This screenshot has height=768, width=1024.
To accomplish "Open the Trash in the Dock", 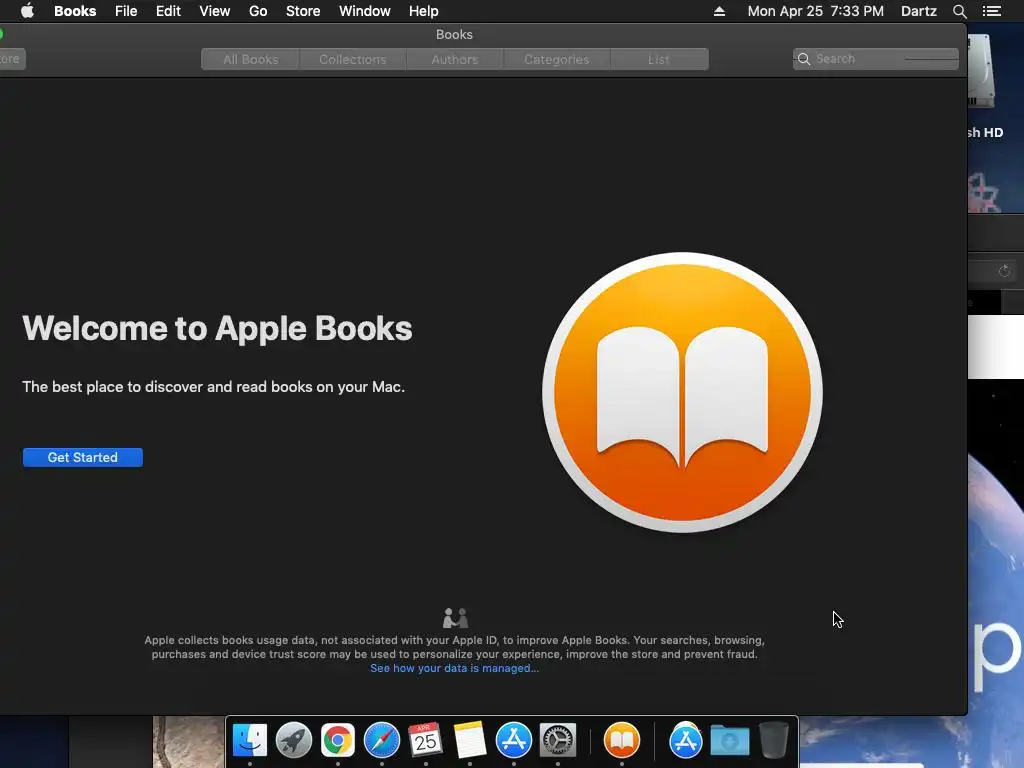I will click(x=774, y=740).
